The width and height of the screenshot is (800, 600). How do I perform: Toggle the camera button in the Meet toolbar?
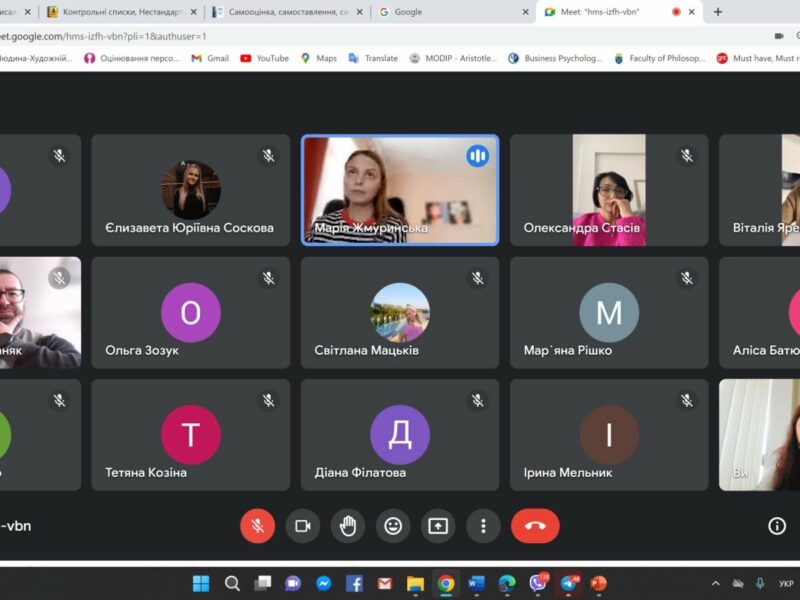[x=302, y=526]
